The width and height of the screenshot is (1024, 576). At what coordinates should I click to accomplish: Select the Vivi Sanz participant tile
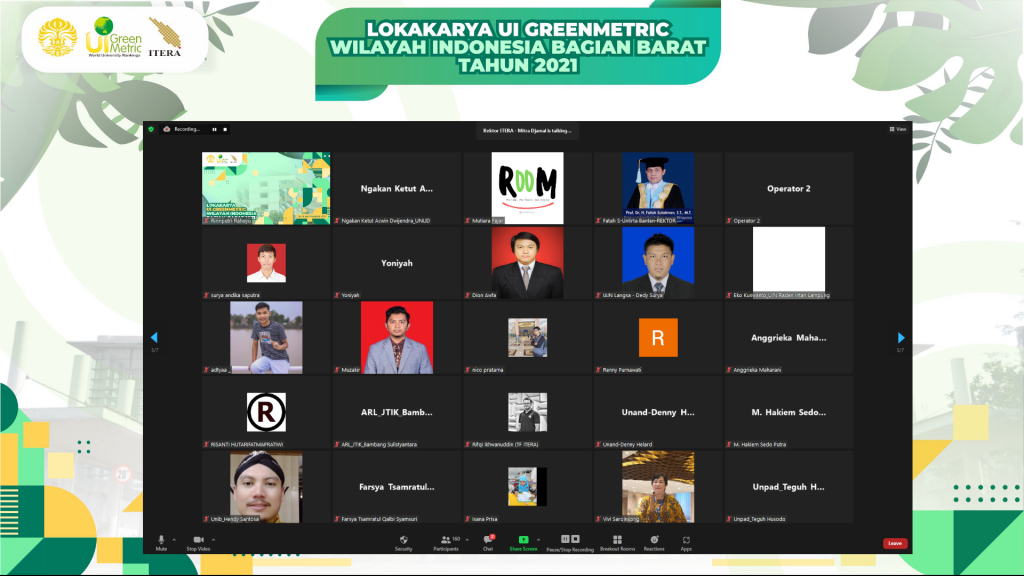(x=658, y=487)
